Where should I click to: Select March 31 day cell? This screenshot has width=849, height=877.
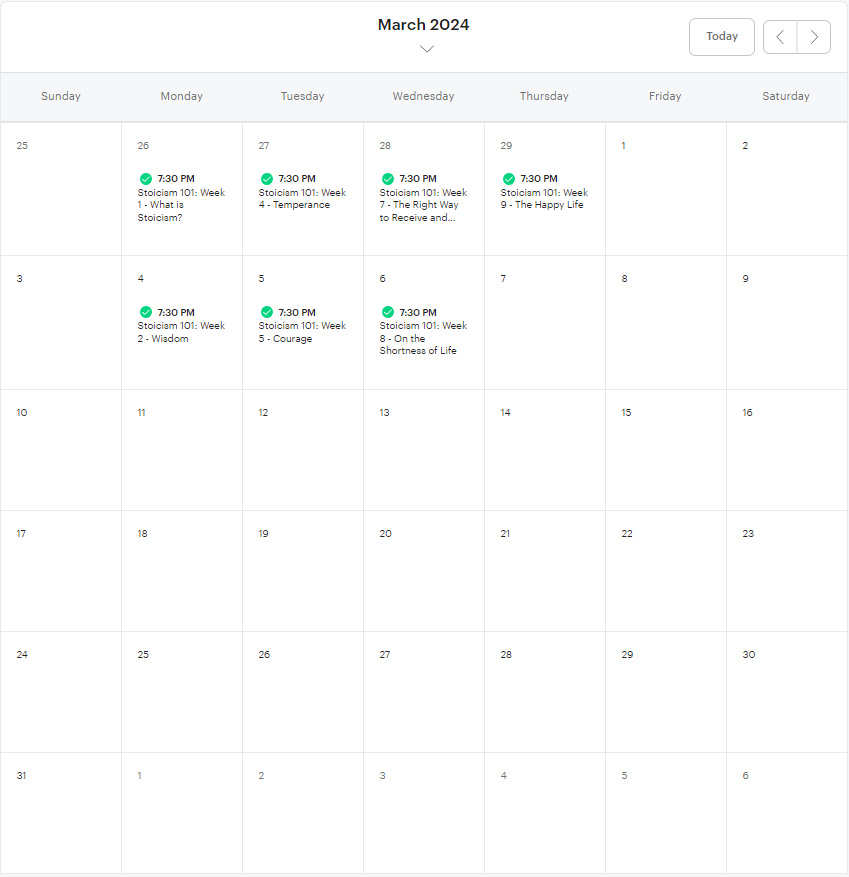coord(61,813)
